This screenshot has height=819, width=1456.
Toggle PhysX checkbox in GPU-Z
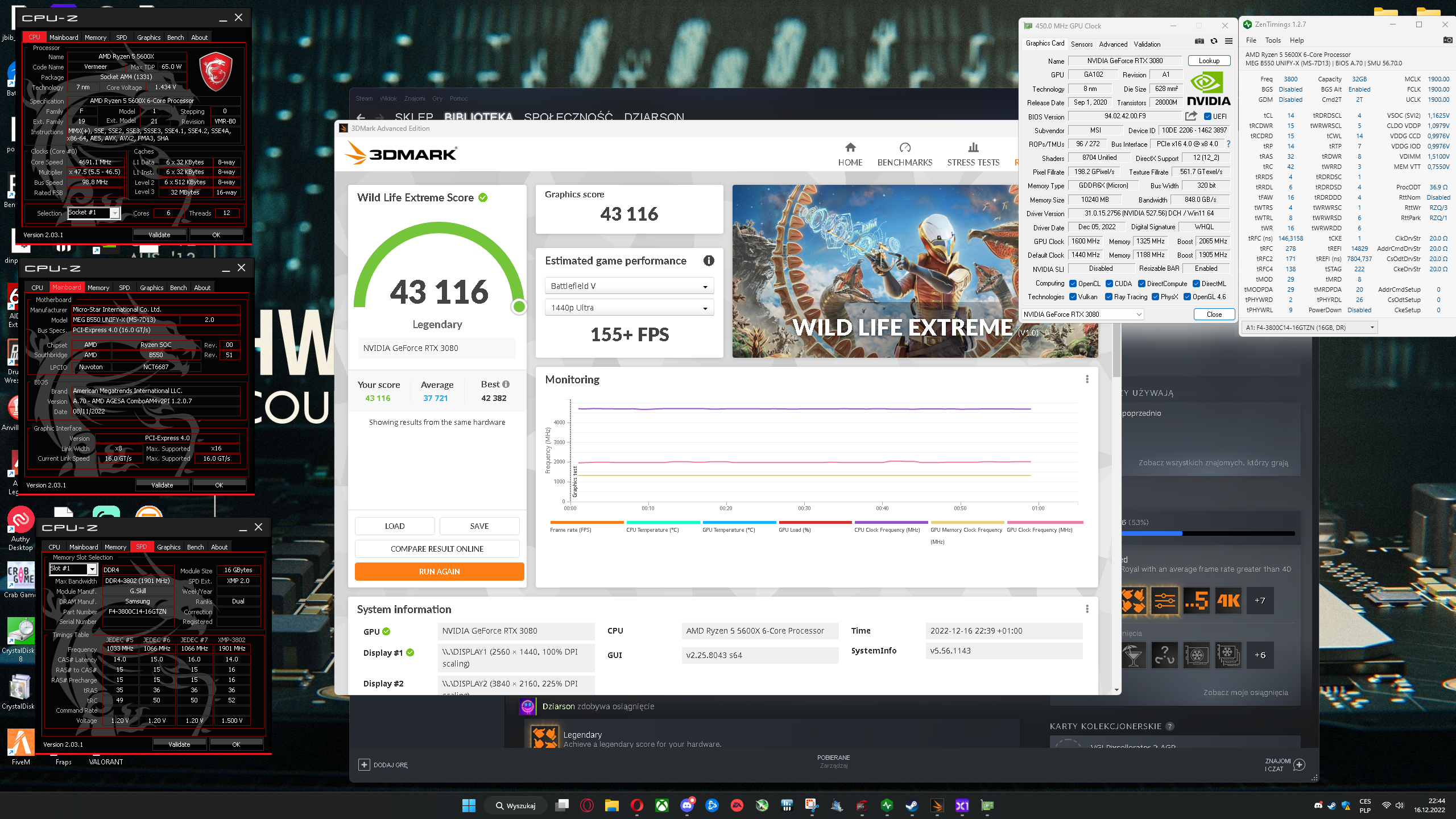point(1155,297)
